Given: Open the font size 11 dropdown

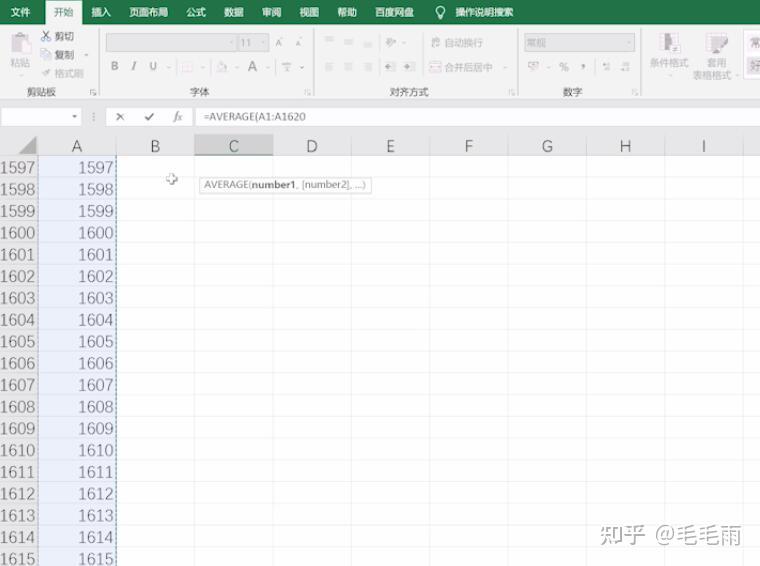Looking at the screenshot, I should (263, 43).
